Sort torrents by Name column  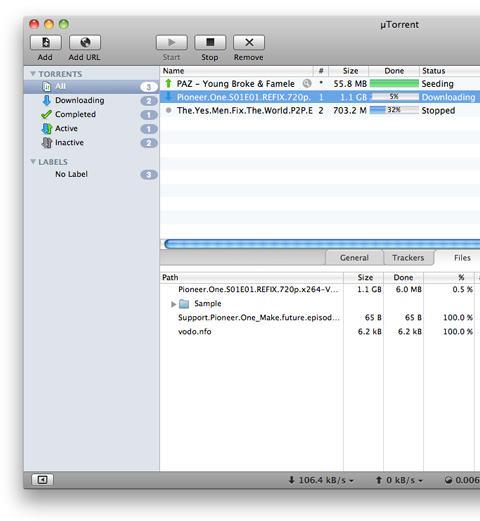click(237, 71)
